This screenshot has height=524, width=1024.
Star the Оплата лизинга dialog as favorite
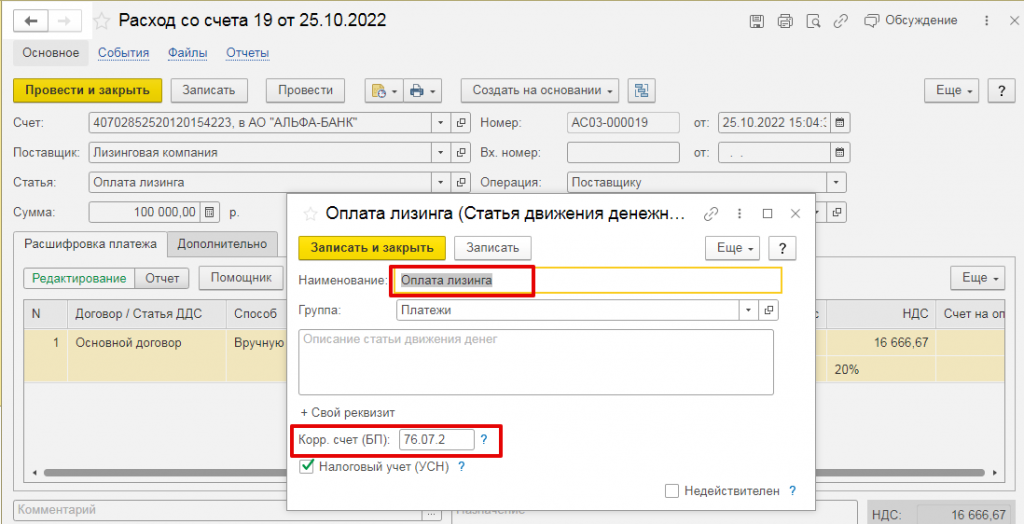coord(311,214)
